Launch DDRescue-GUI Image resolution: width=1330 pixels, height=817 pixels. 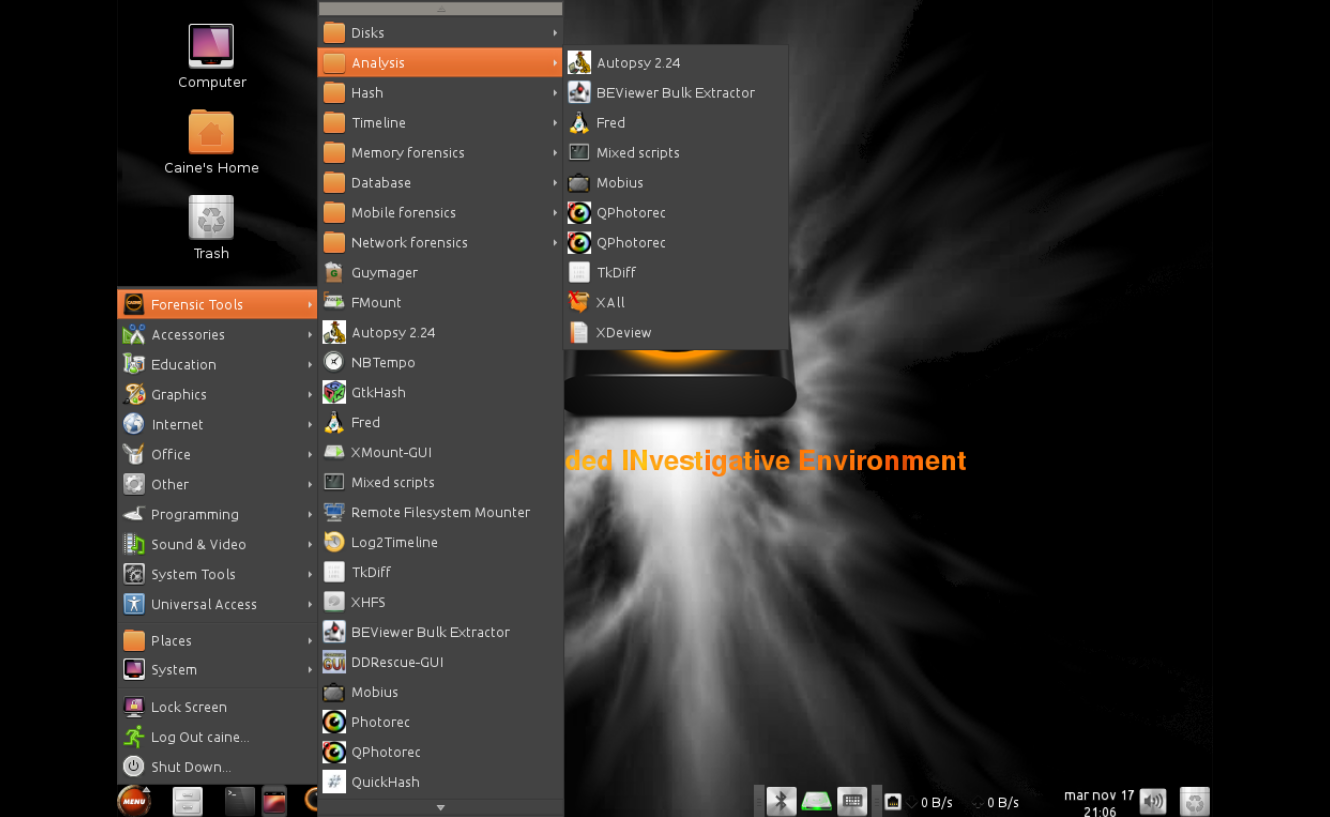[440, 662]
